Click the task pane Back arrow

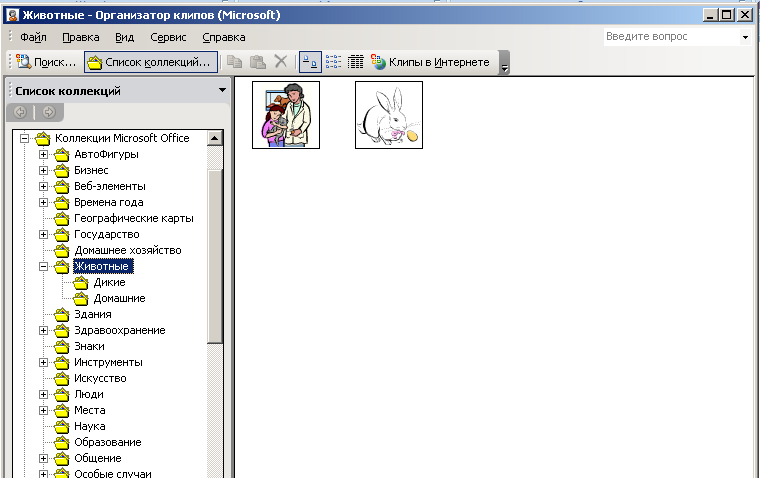20,112
